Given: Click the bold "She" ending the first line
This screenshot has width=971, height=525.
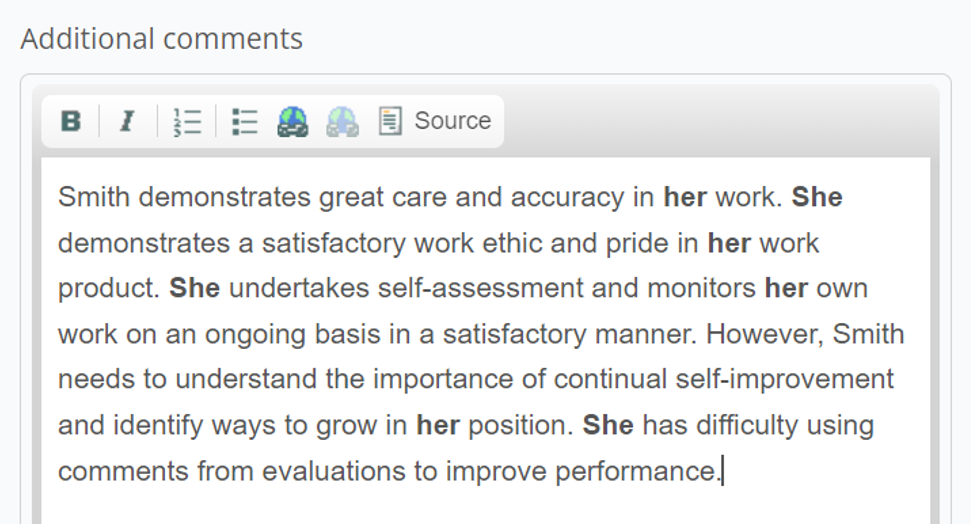Looking at the screenshot, I should click(x=817, y=197).
